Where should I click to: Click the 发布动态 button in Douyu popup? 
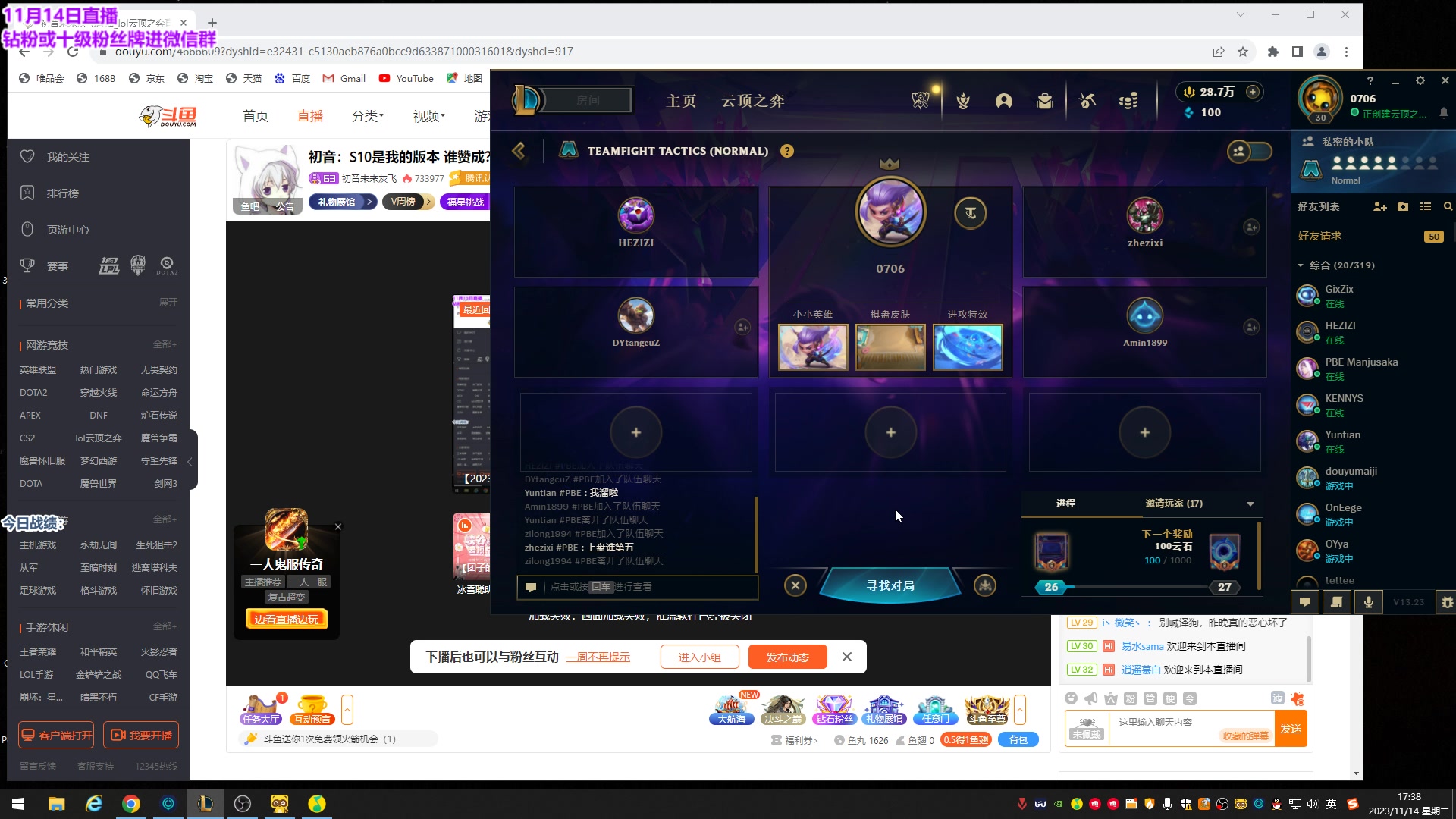787,656
